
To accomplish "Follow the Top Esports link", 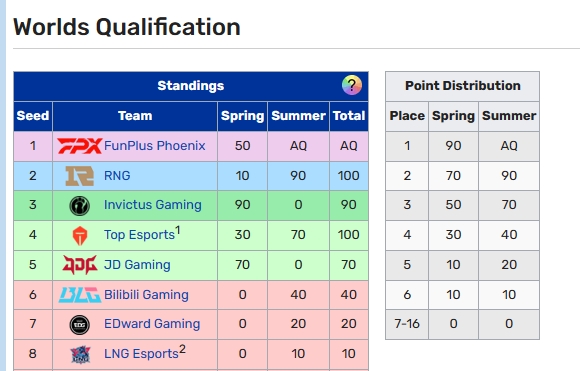I will click(x=139, y=235).
